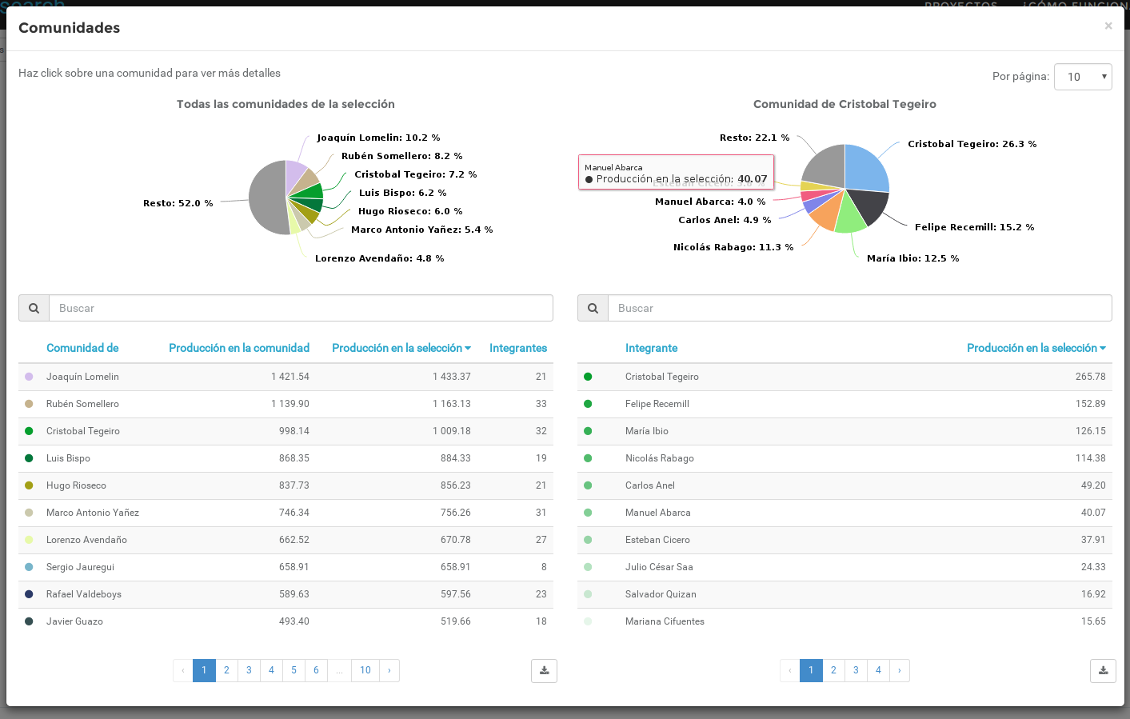This screenshot has width=1130, height=719.
Task: Click the left Buscar search field
Action: (x=300, y=308)
